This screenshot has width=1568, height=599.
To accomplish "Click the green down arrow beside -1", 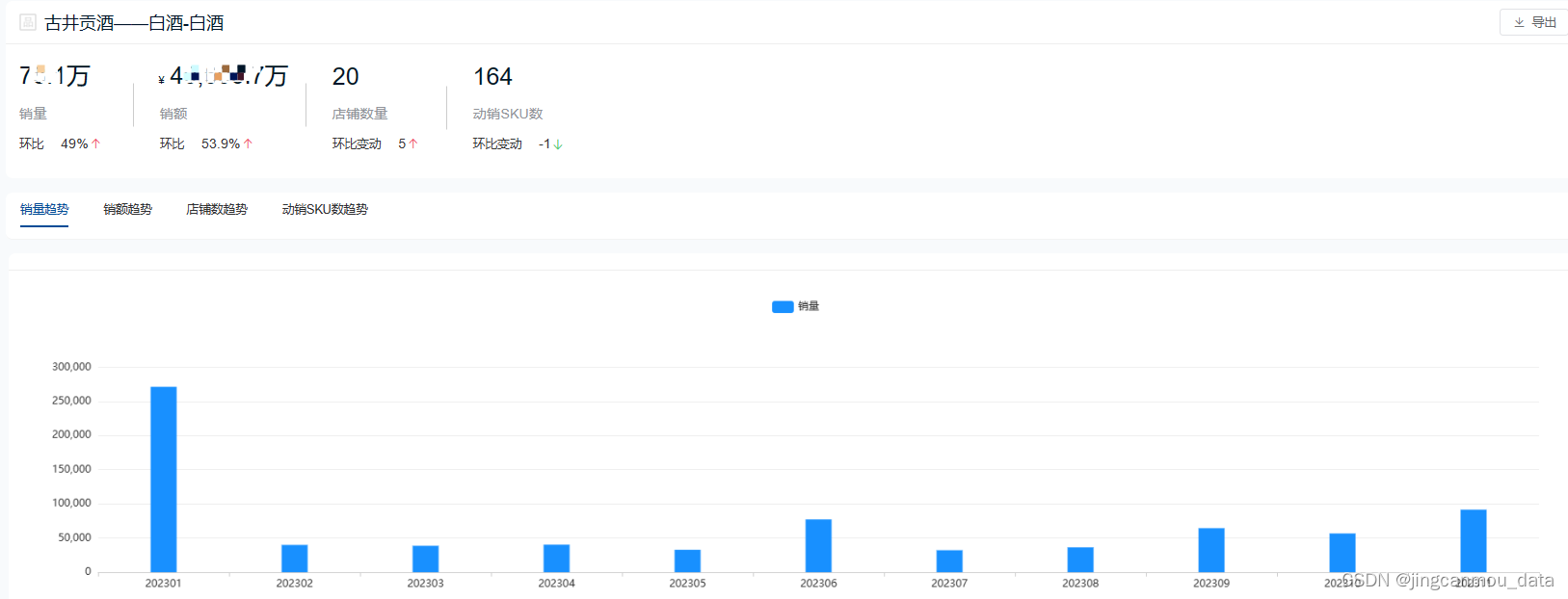I will click(x=558, y=144).
